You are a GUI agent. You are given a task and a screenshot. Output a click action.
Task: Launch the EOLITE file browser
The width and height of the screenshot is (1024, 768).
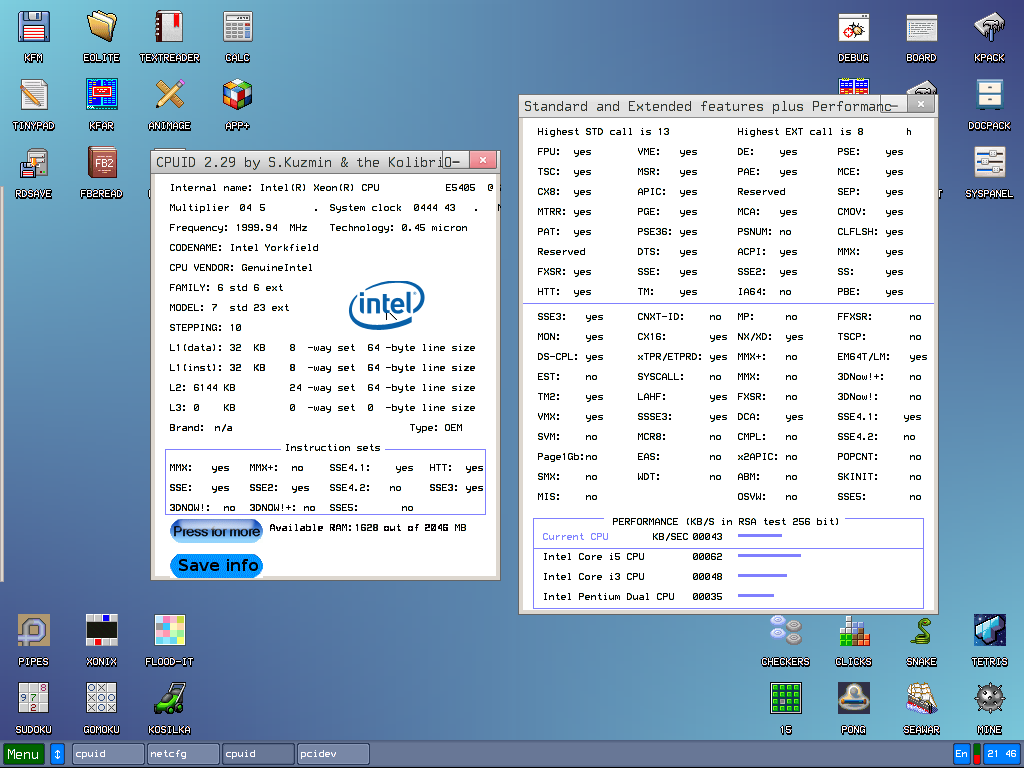point(102,27)
